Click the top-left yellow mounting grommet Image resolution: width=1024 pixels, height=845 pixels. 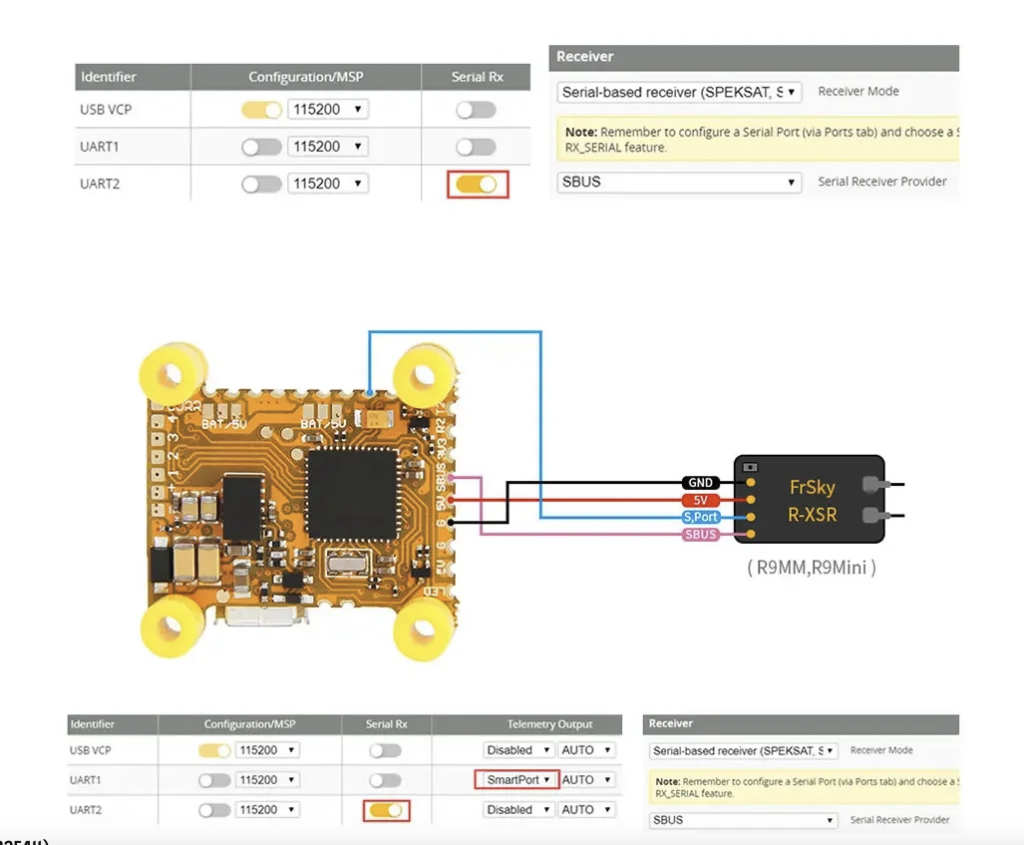172,377
